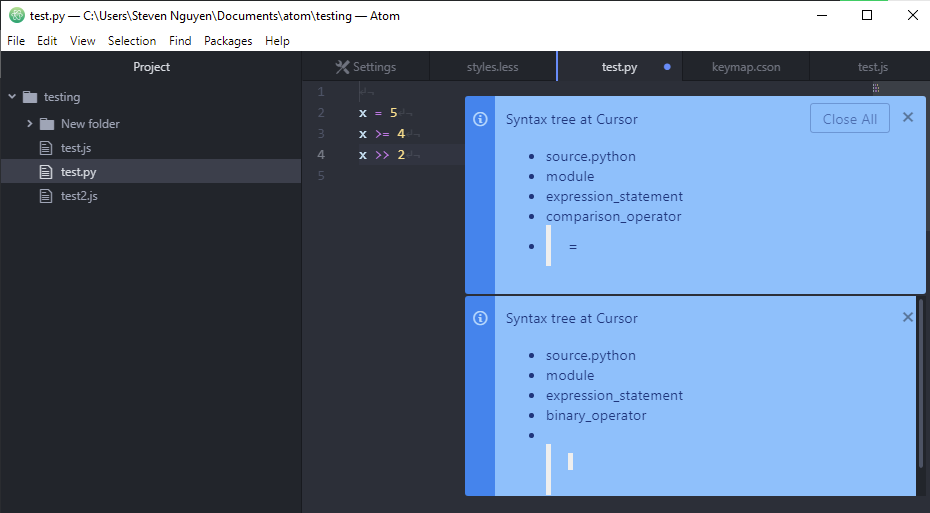Click binary_operator in the second notification

(x=596, y=415)
